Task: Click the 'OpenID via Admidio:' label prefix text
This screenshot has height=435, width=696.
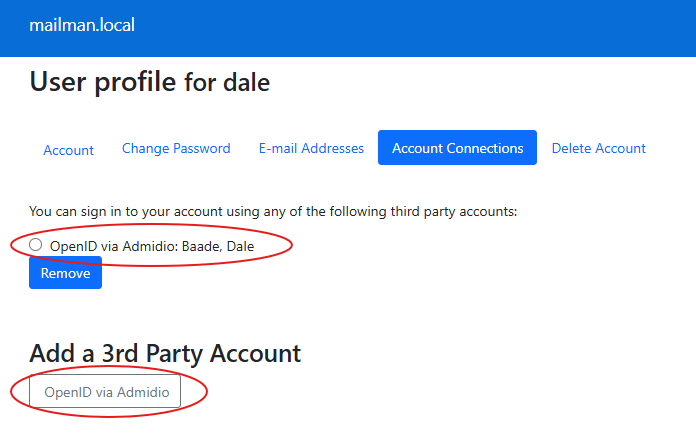Action: 113,246
